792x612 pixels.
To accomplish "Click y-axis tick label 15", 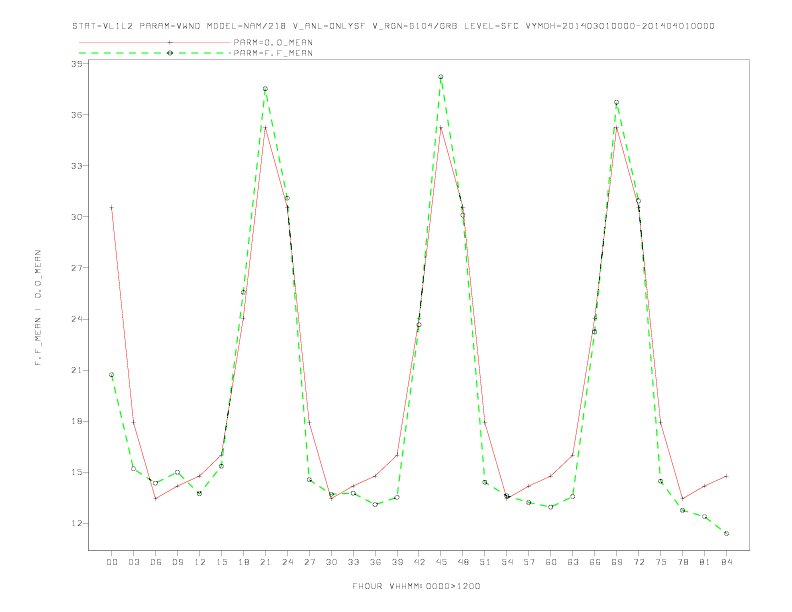I will click(77, 472).
